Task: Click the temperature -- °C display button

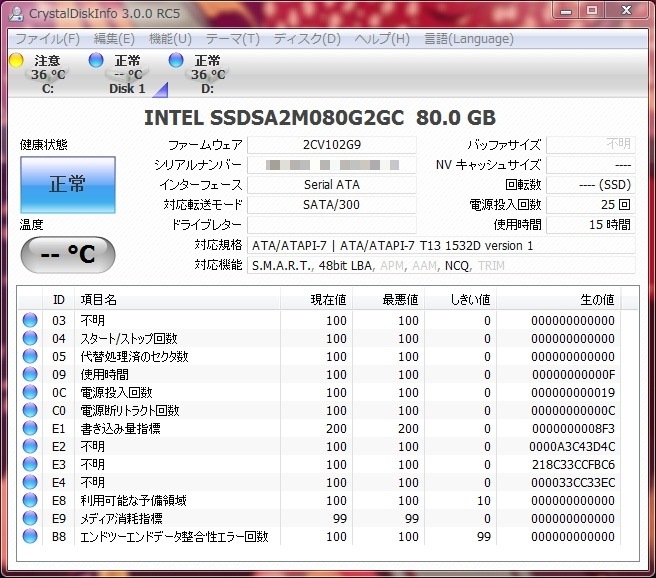Action: point(67,254)
